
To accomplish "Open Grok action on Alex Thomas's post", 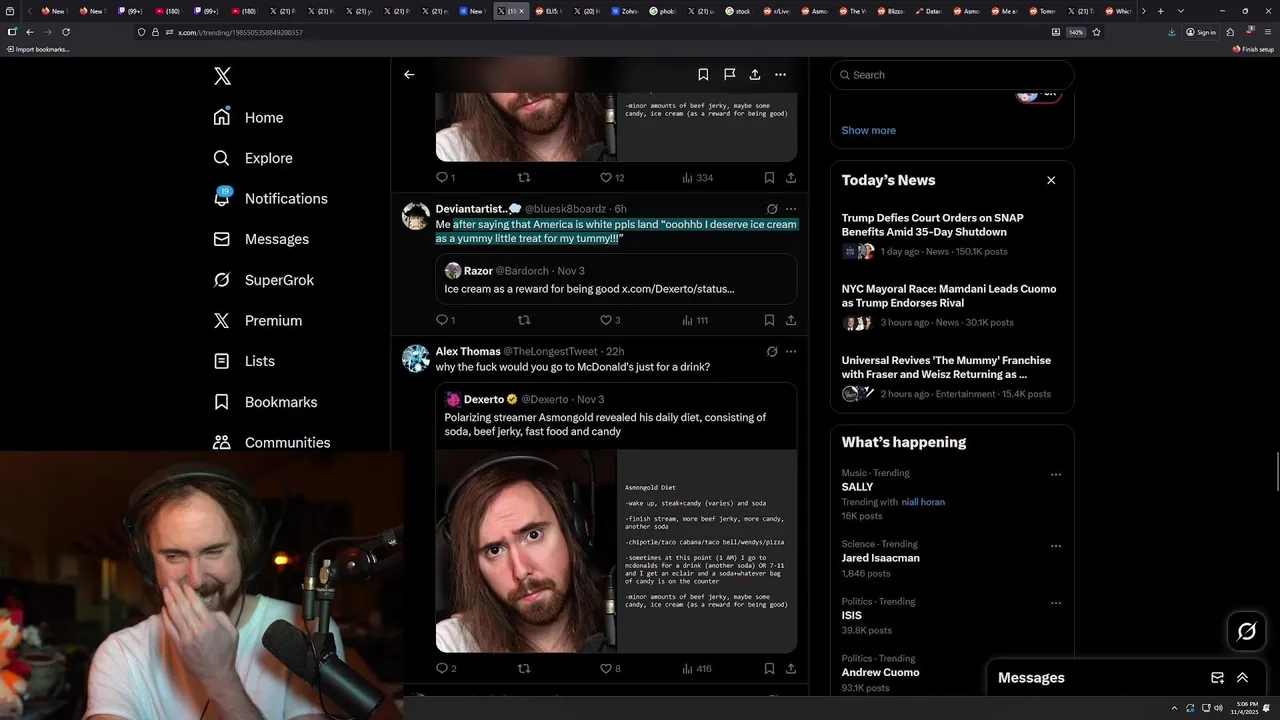I will coord(772,352).
